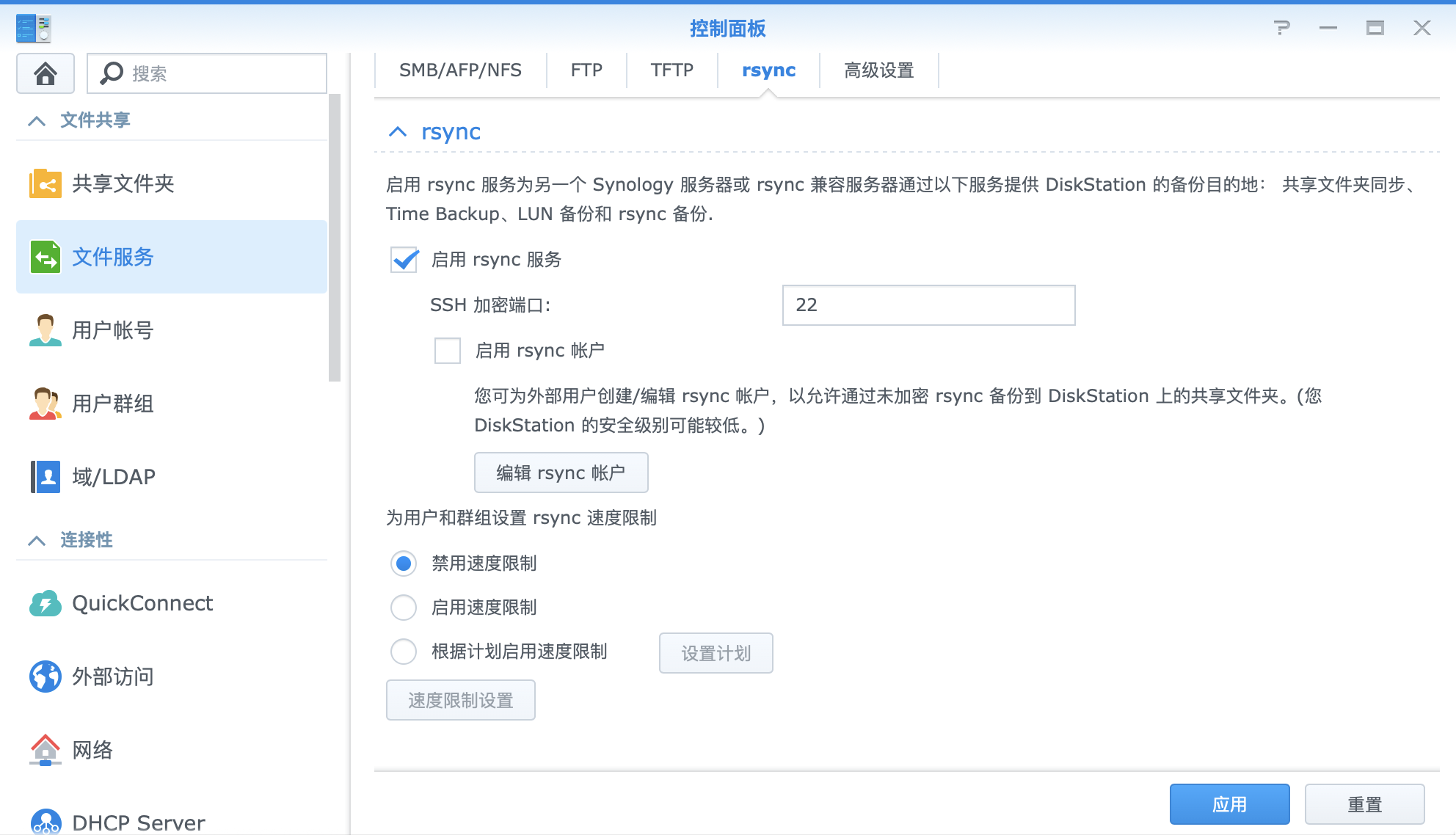Screen dimensions: 1456x835
Task: Collapse the 连接性 sidebar group
Action: pos(37,540)
